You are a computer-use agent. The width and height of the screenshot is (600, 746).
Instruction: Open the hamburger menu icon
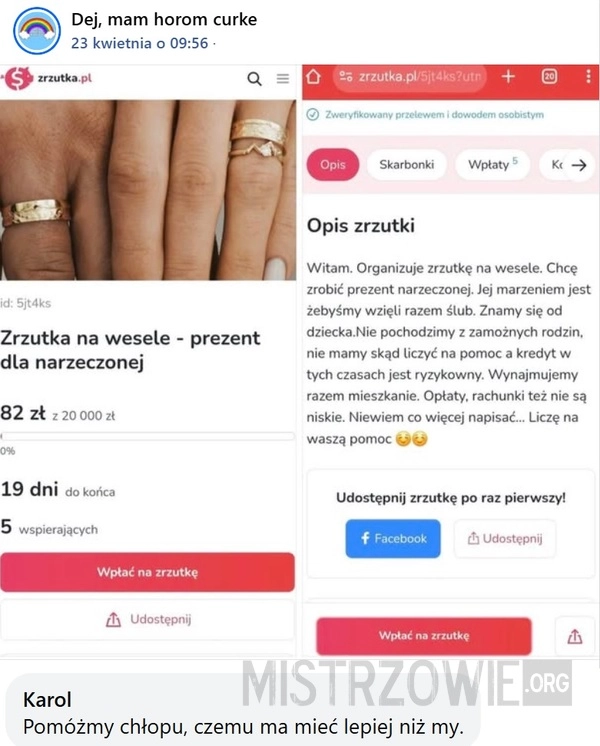(283, 79)
